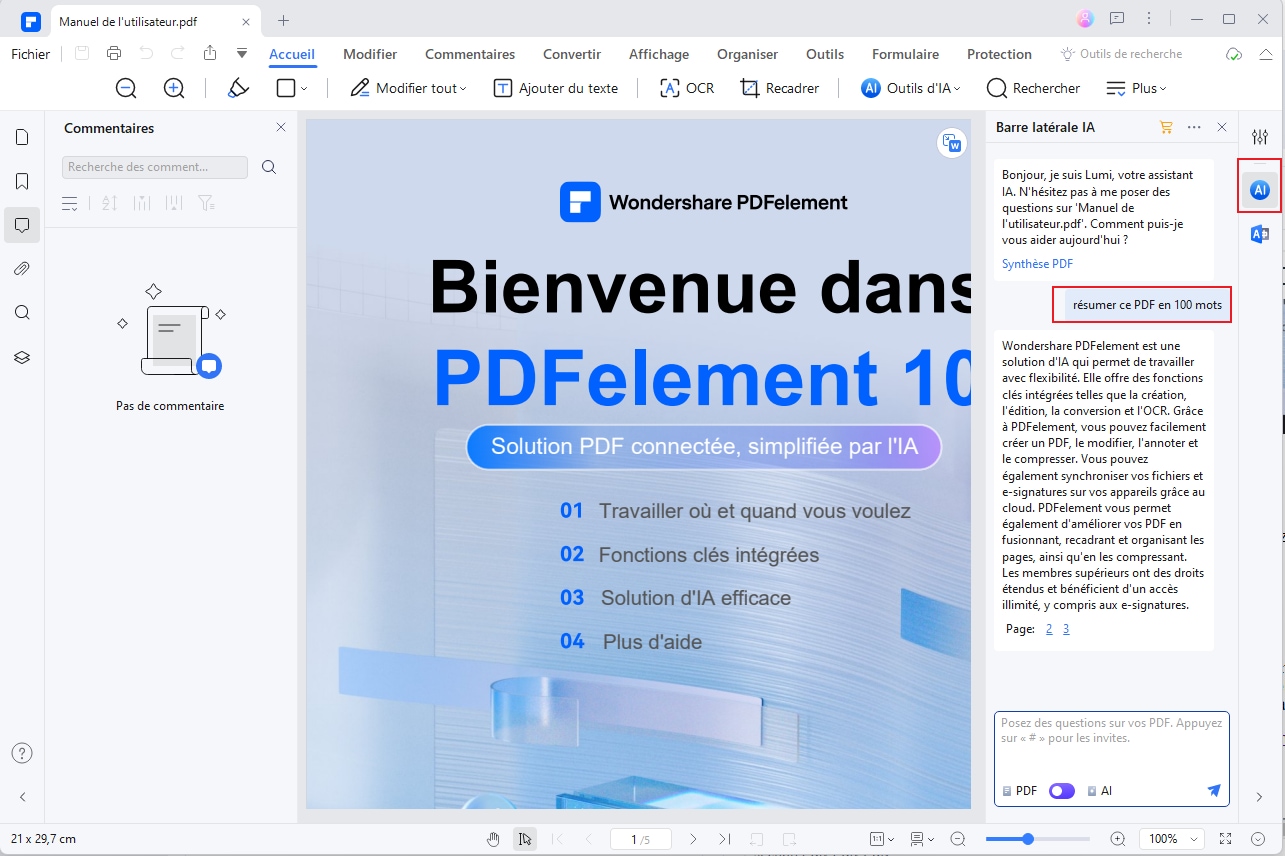Click the print icon
The height and width of the screenshot is (856, 1285).
(114, 53)
